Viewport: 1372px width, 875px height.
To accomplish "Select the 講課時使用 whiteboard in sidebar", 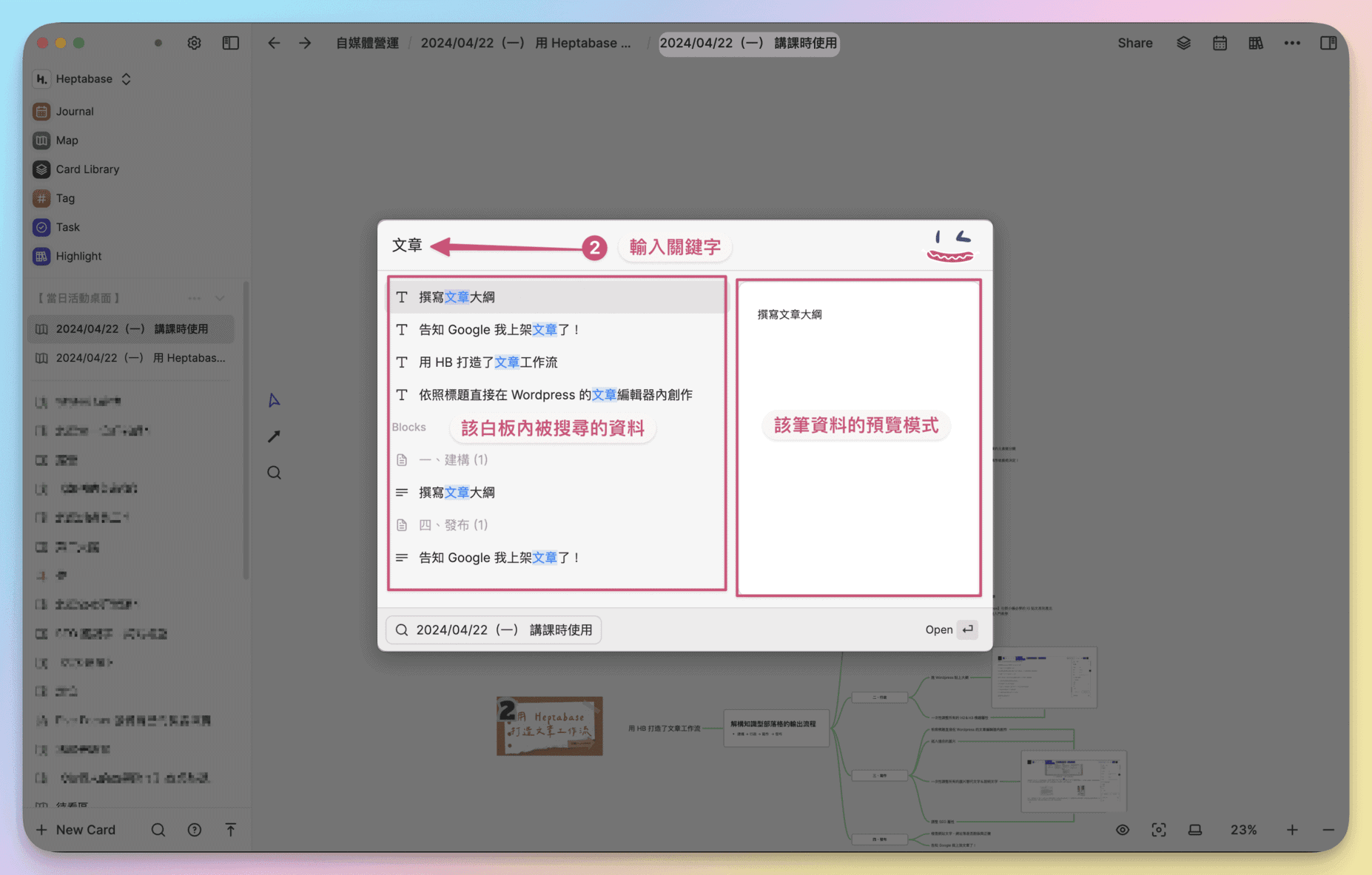I will click(131, 328).
